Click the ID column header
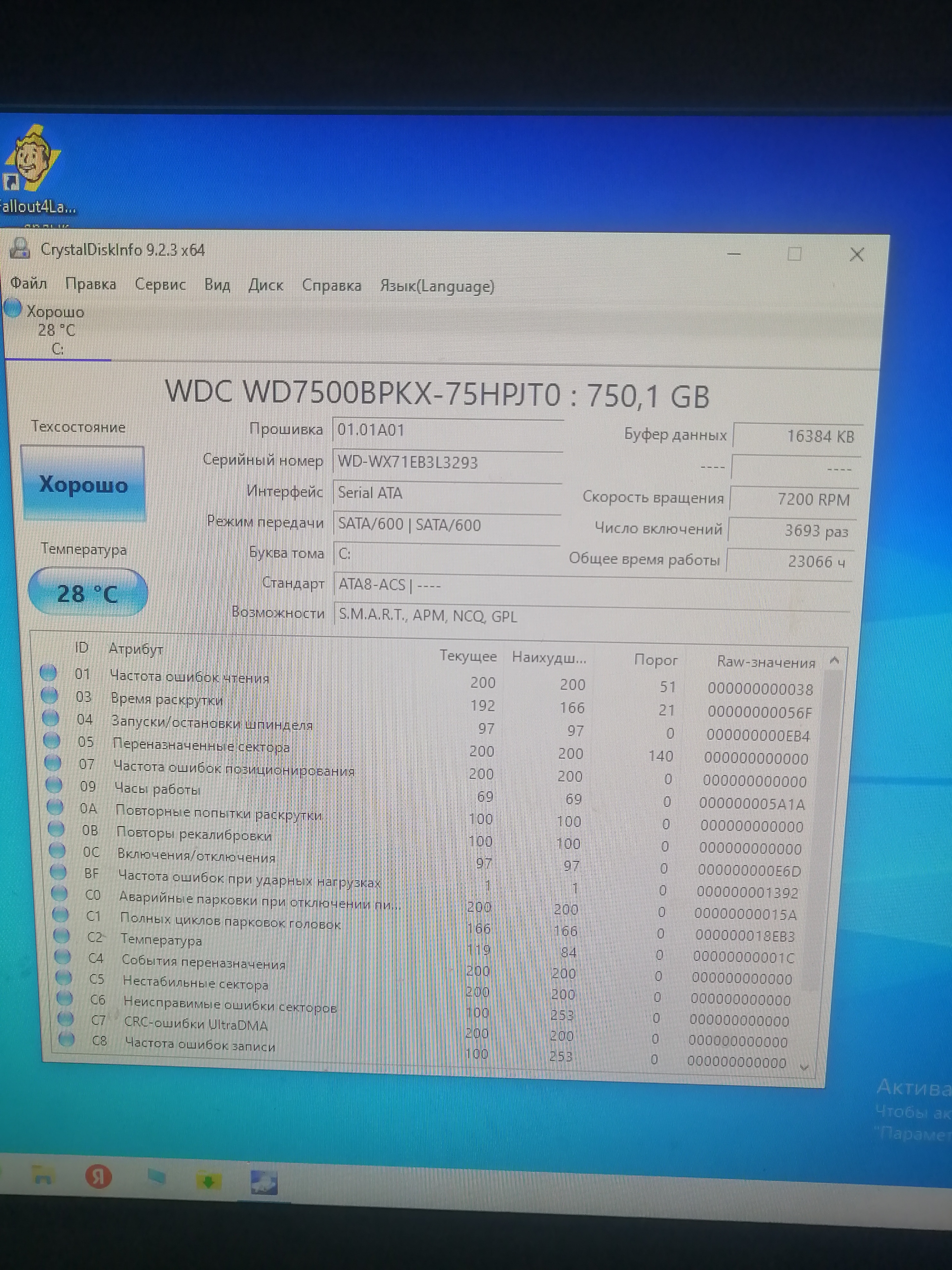Image resolution: width=952 pixels, height=1270 pixels. [82, 647]
